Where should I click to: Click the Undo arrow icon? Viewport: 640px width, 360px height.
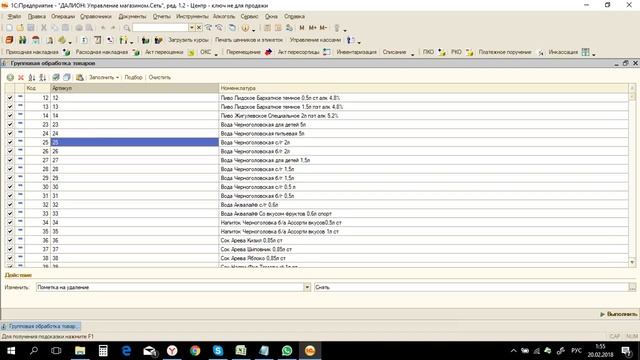[103, 28]
